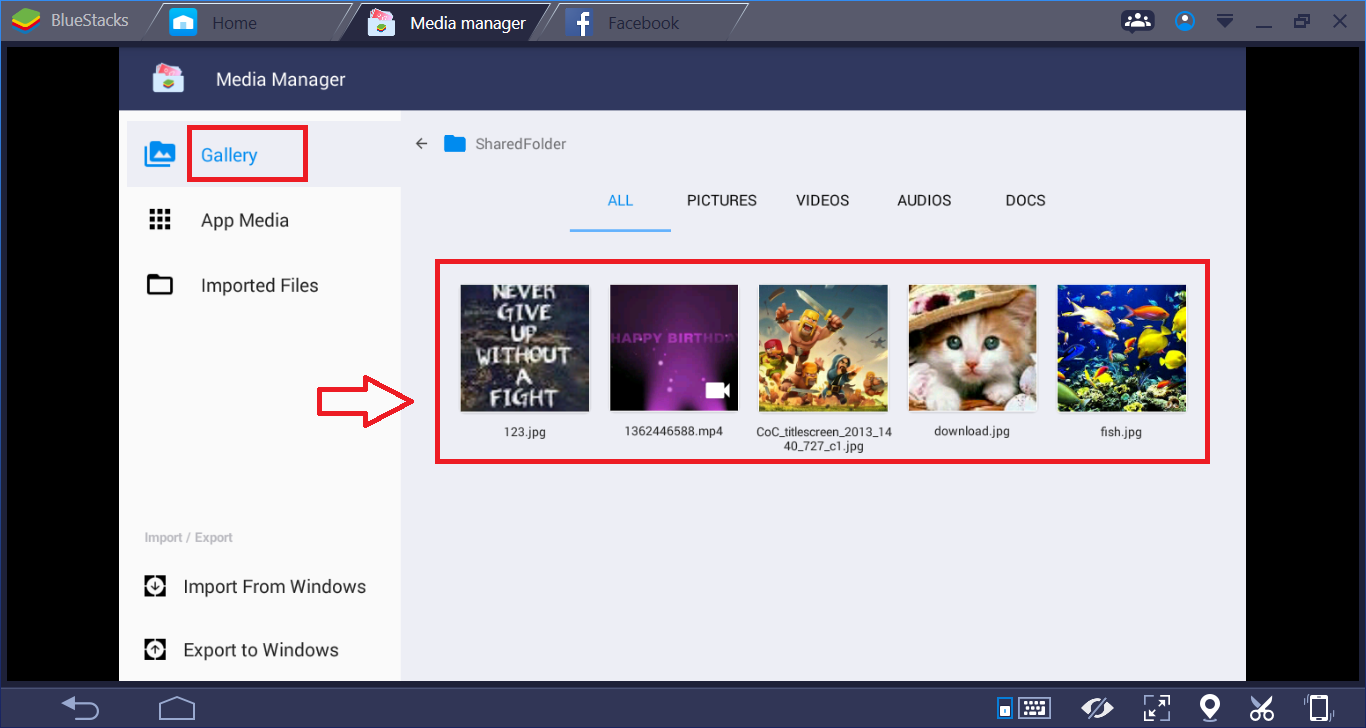Go back using the arrow beside SharedFolder
The width and height of the screenshot is (1366, 728).
click(x=422, y=144)
